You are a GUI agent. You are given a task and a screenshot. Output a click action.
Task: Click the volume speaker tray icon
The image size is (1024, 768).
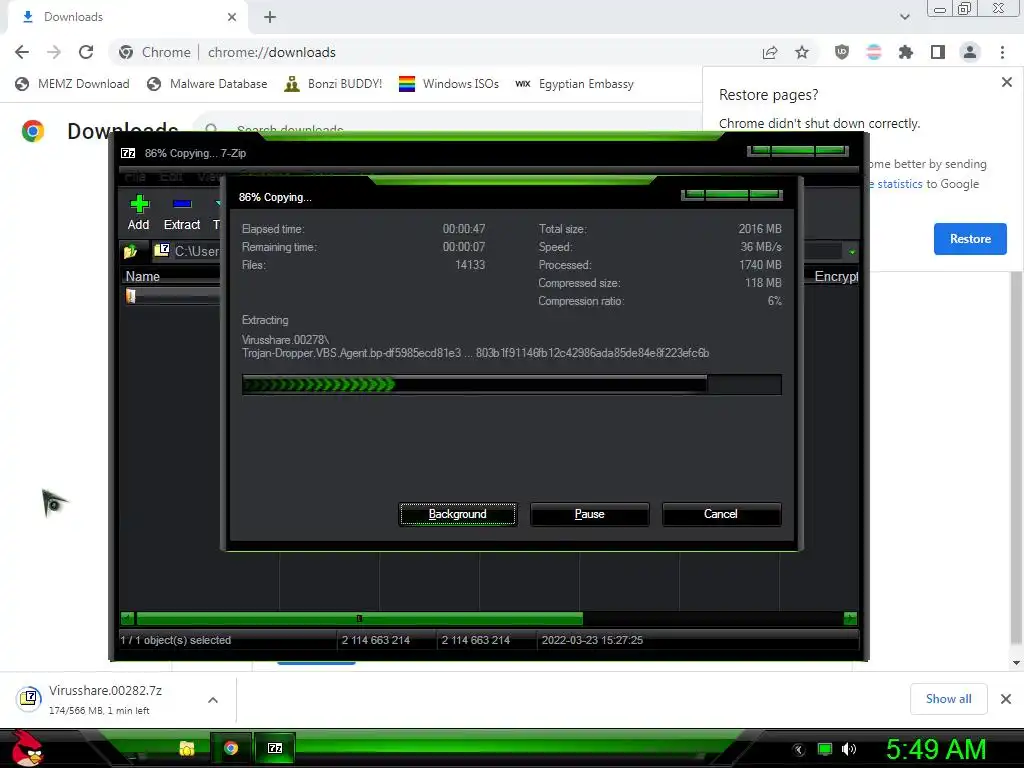(x=849, y=749)
